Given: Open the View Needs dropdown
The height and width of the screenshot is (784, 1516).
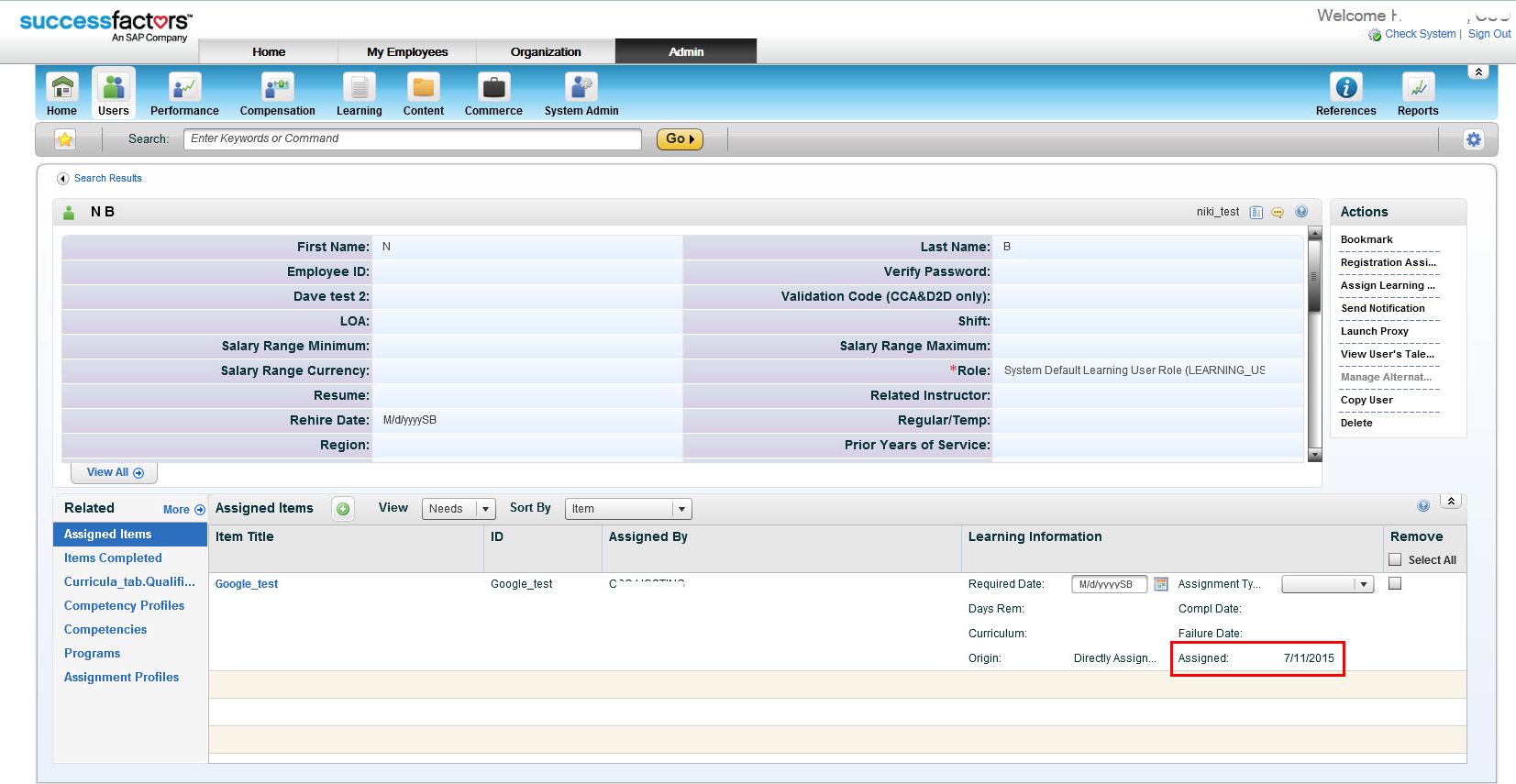Looking at the screenshot, I should click(x=459, y=509).
